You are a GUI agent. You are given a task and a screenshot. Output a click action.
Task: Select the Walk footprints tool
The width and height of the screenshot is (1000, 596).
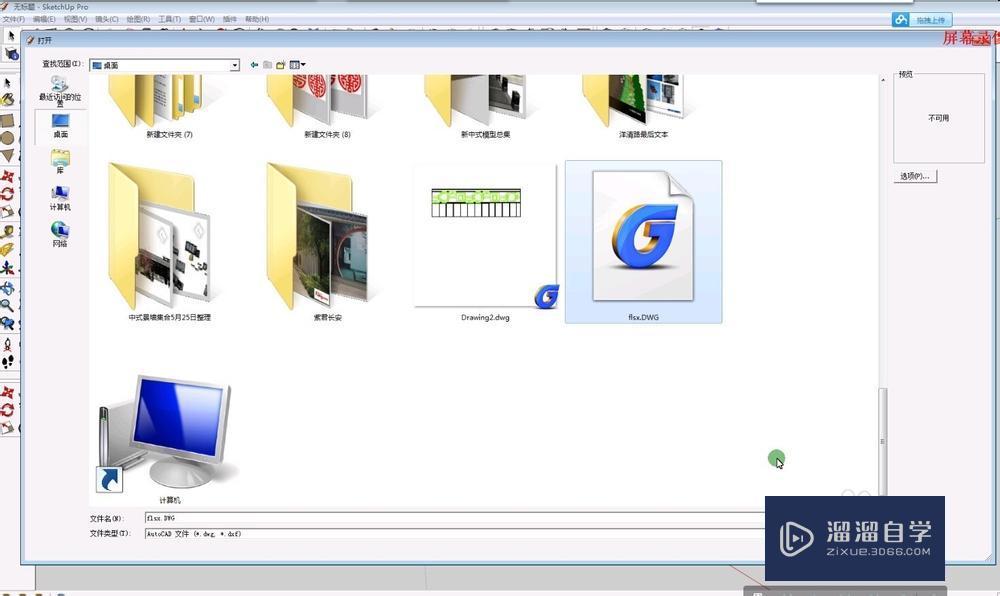[x=8, y=362]
